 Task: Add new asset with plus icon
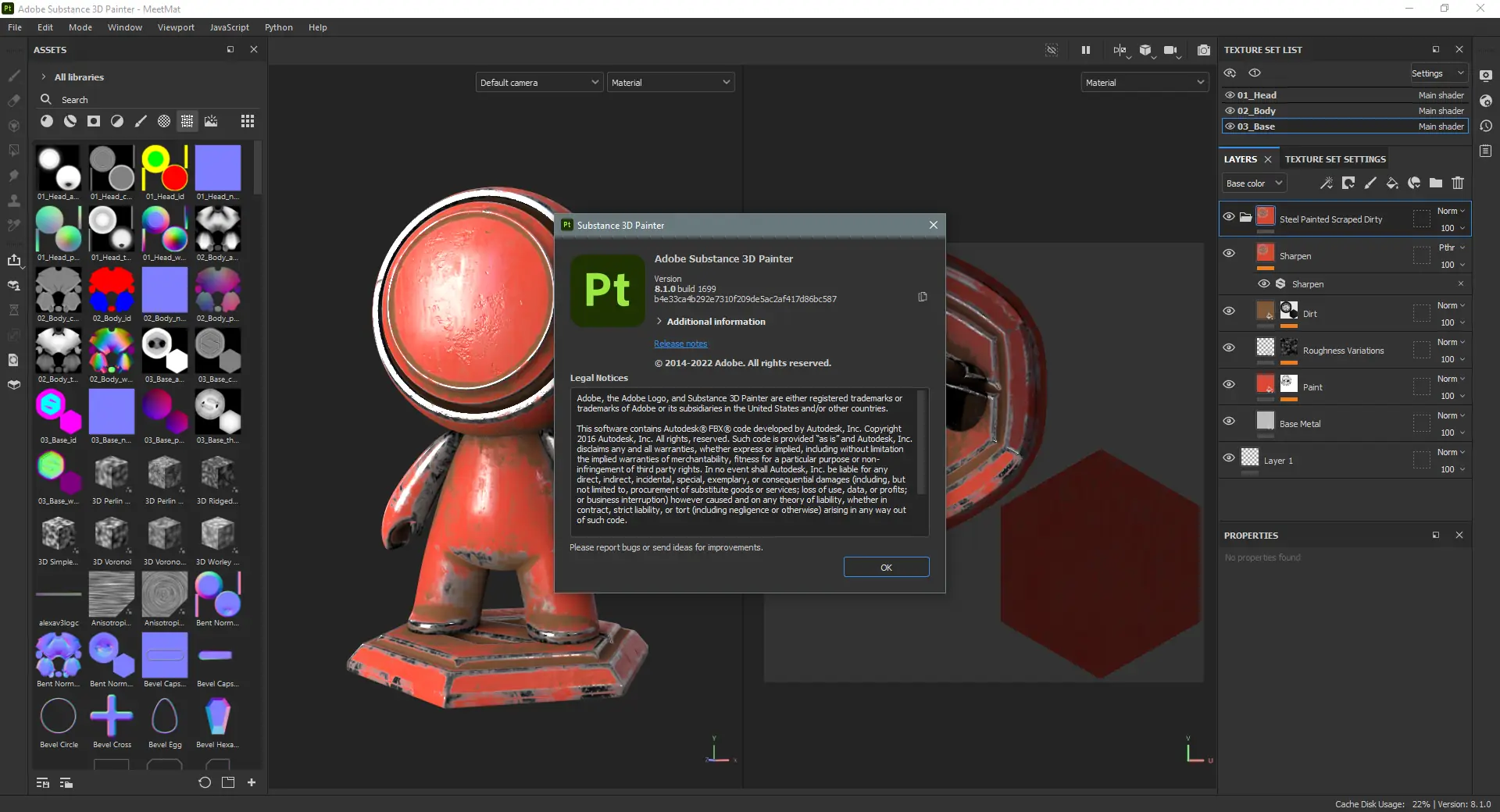coord(252,782)
